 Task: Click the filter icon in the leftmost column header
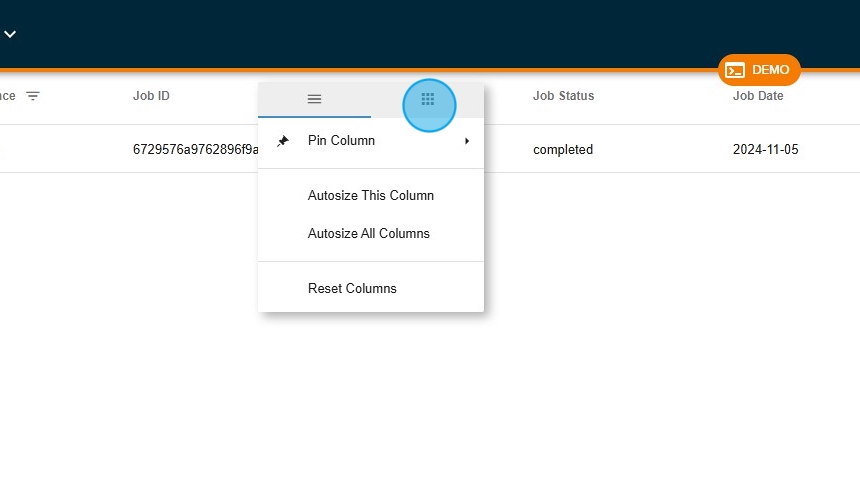tap(33, 96)
